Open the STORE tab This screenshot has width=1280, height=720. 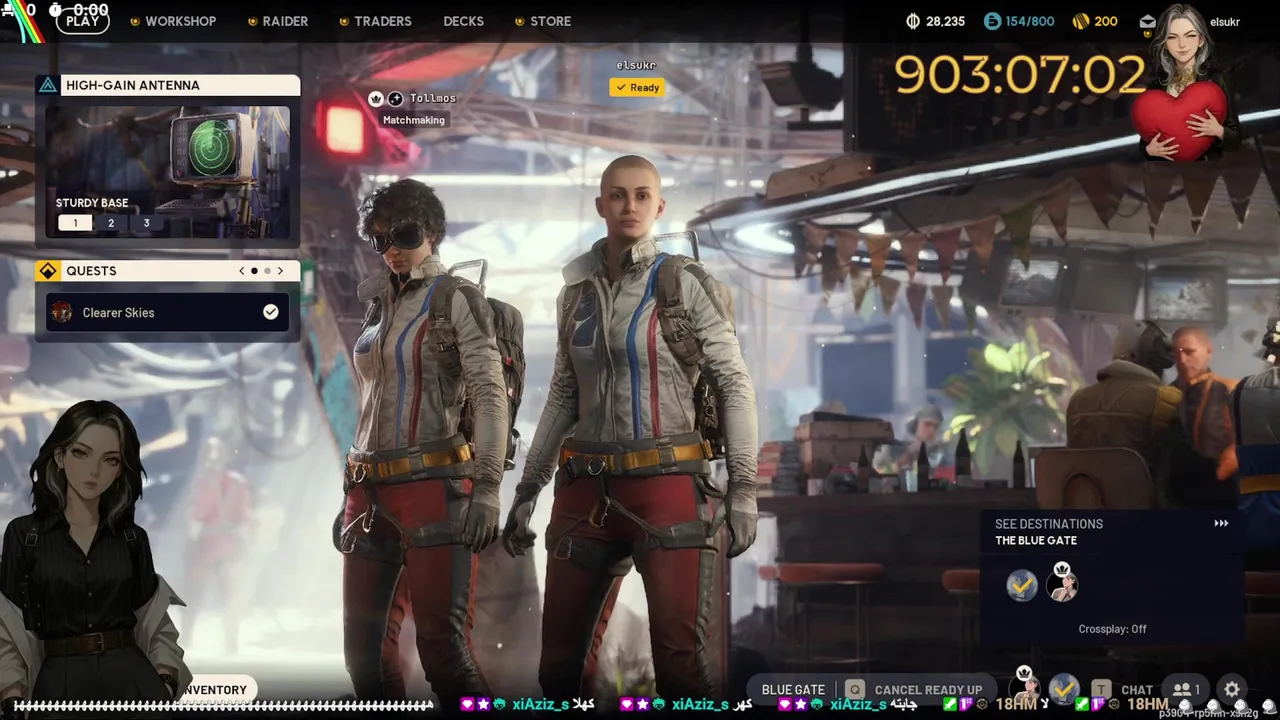[x=551, y=21]
